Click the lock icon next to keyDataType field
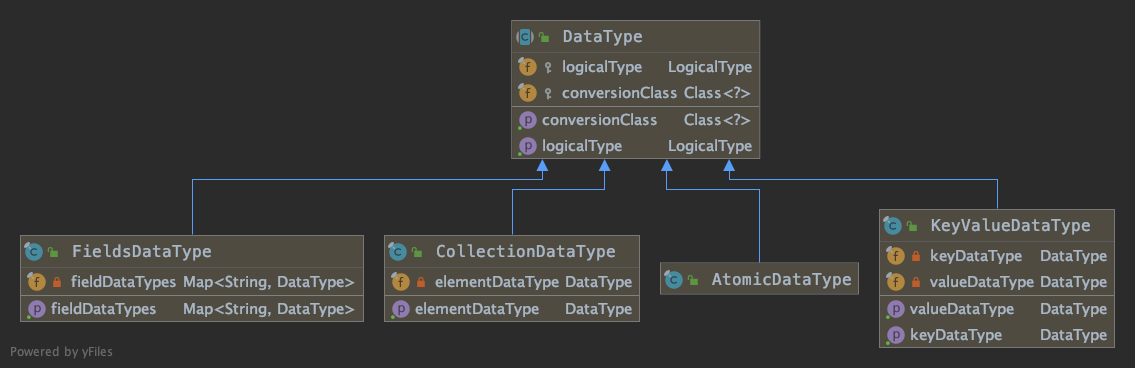 click(x=916, y=256)
